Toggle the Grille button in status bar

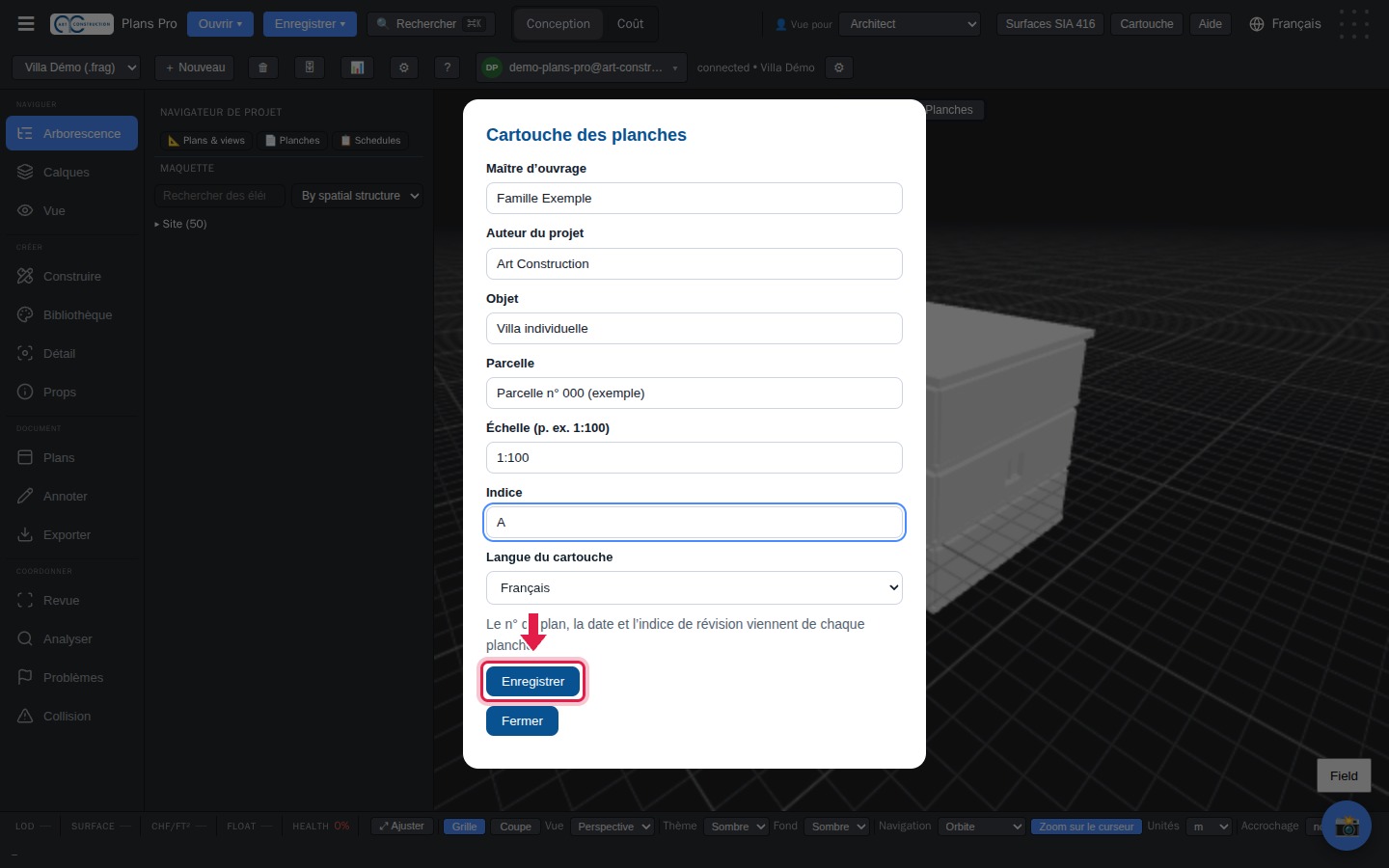pyautogui.click(x=464, y=827)
